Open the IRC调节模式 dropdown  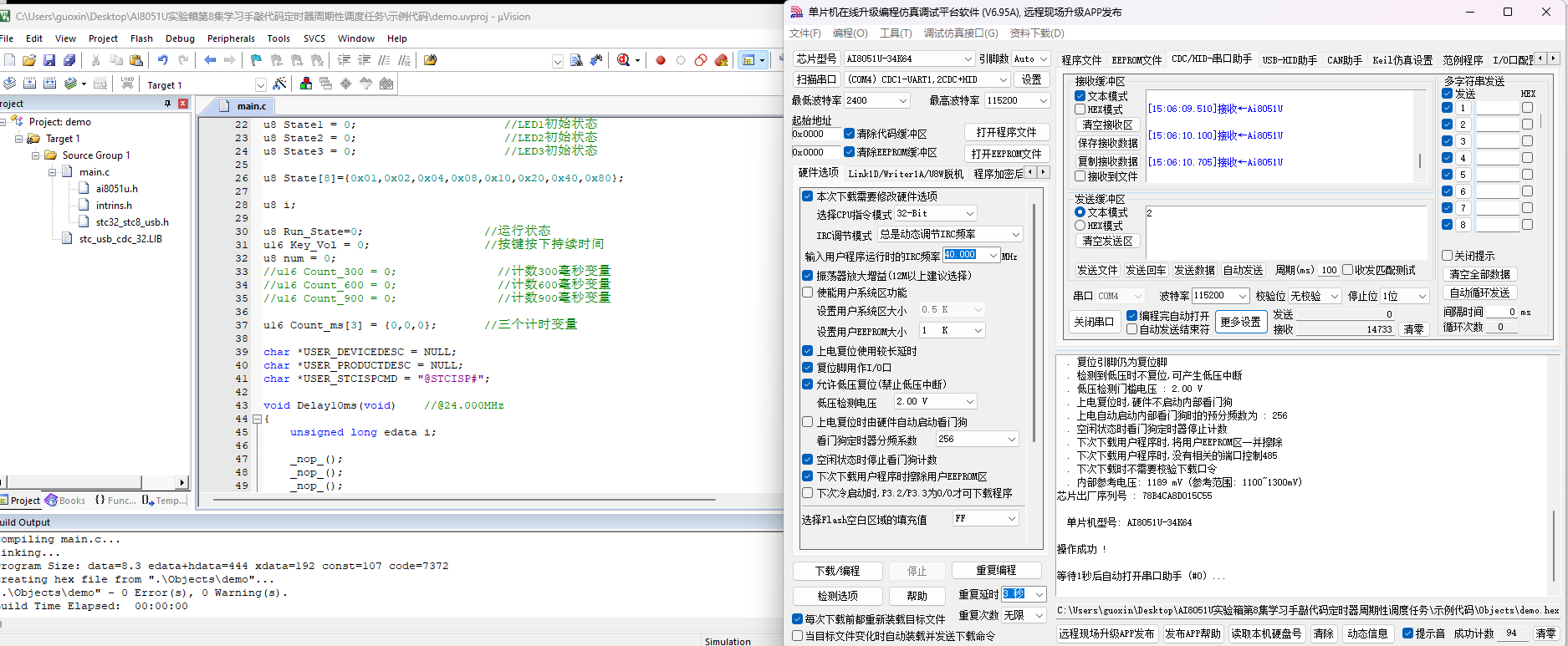click(950, 235)
